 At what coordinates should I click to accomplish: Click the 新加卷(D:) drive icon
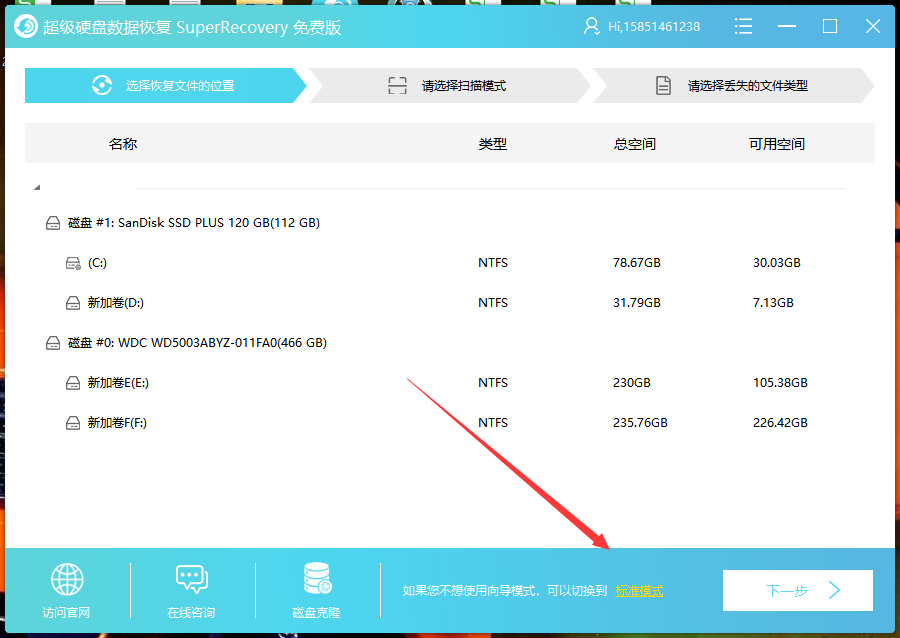pos(73,303)
